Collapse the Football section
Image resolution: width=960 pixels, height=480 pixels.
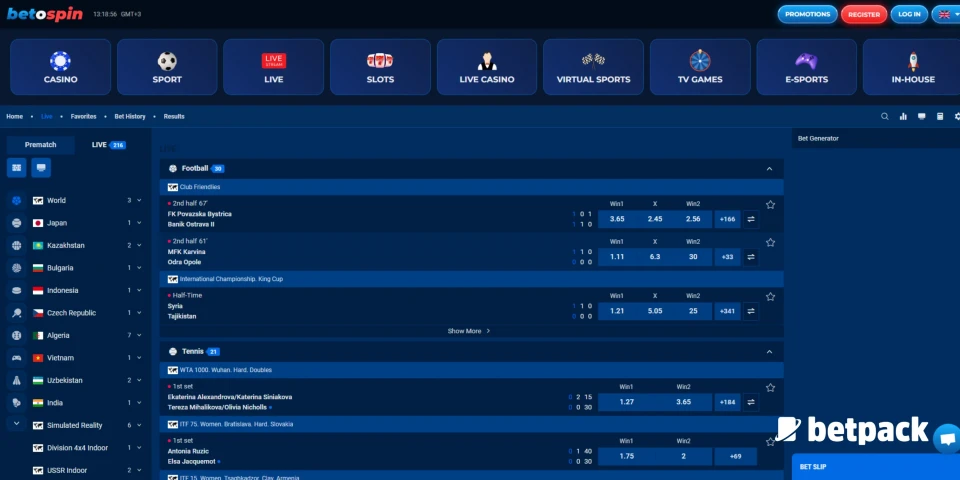(770, 169)
